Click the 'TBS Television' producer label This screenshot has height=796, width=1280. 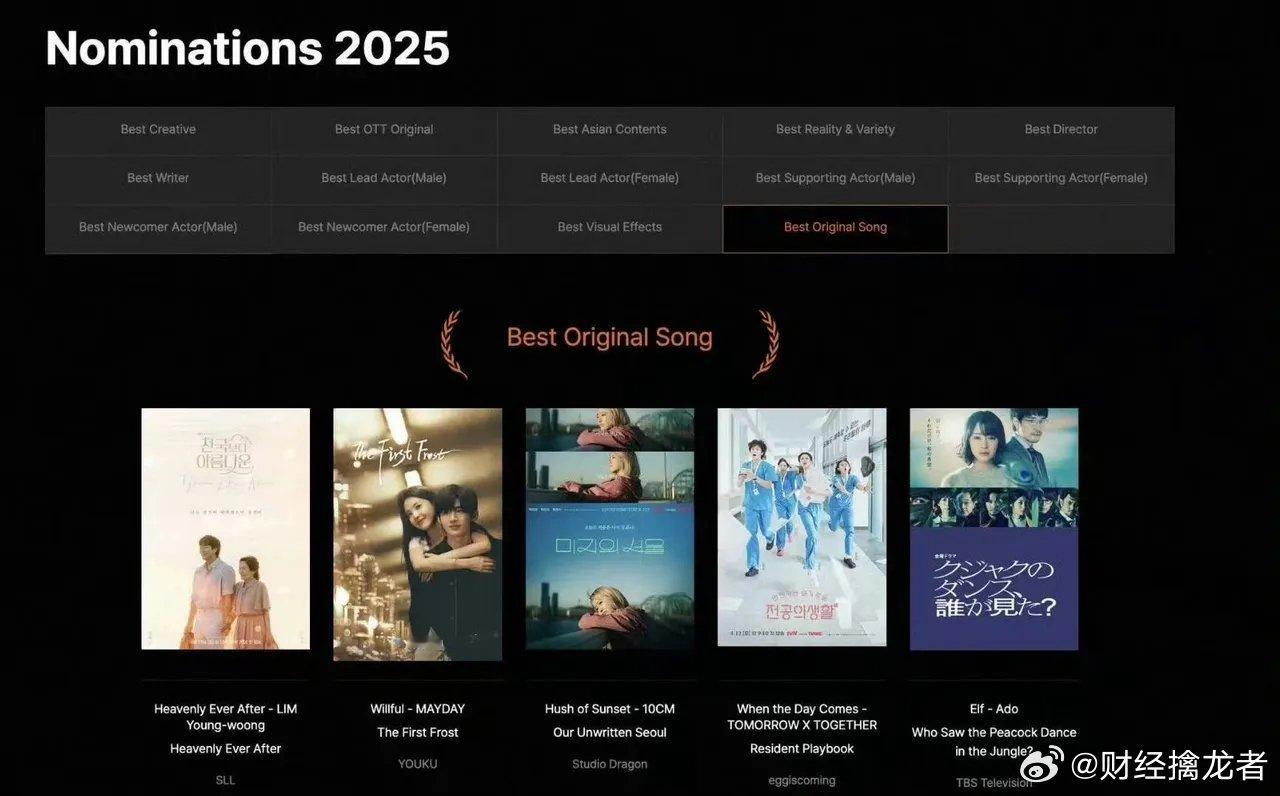[994, 783]
